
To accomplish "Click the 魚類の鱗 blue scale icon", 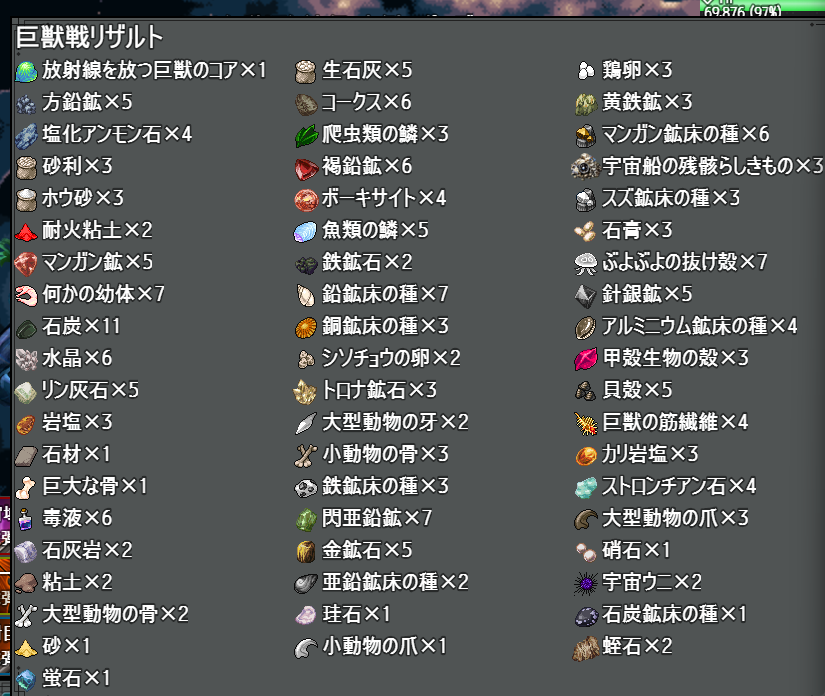I will pyautogui.click(x=306, y=231).
